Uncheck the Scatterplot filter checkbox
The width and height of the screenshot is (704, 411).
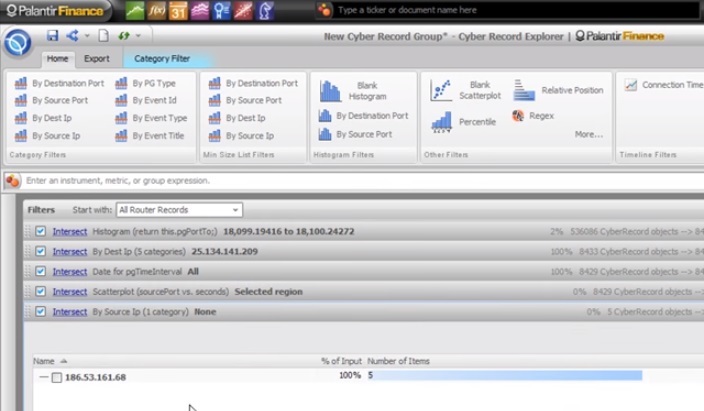pyautogui.click(x=40, y=292)
